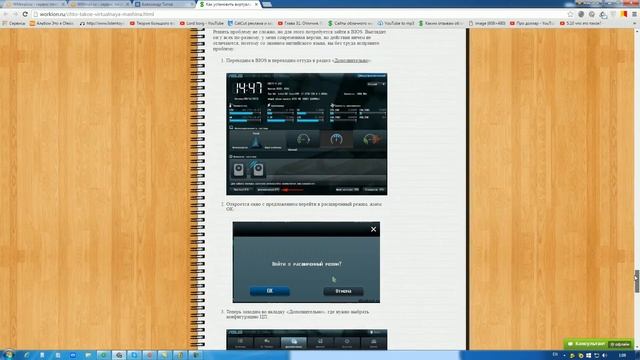Follow the Дополнительно link in step 1

tap(351, 60)
